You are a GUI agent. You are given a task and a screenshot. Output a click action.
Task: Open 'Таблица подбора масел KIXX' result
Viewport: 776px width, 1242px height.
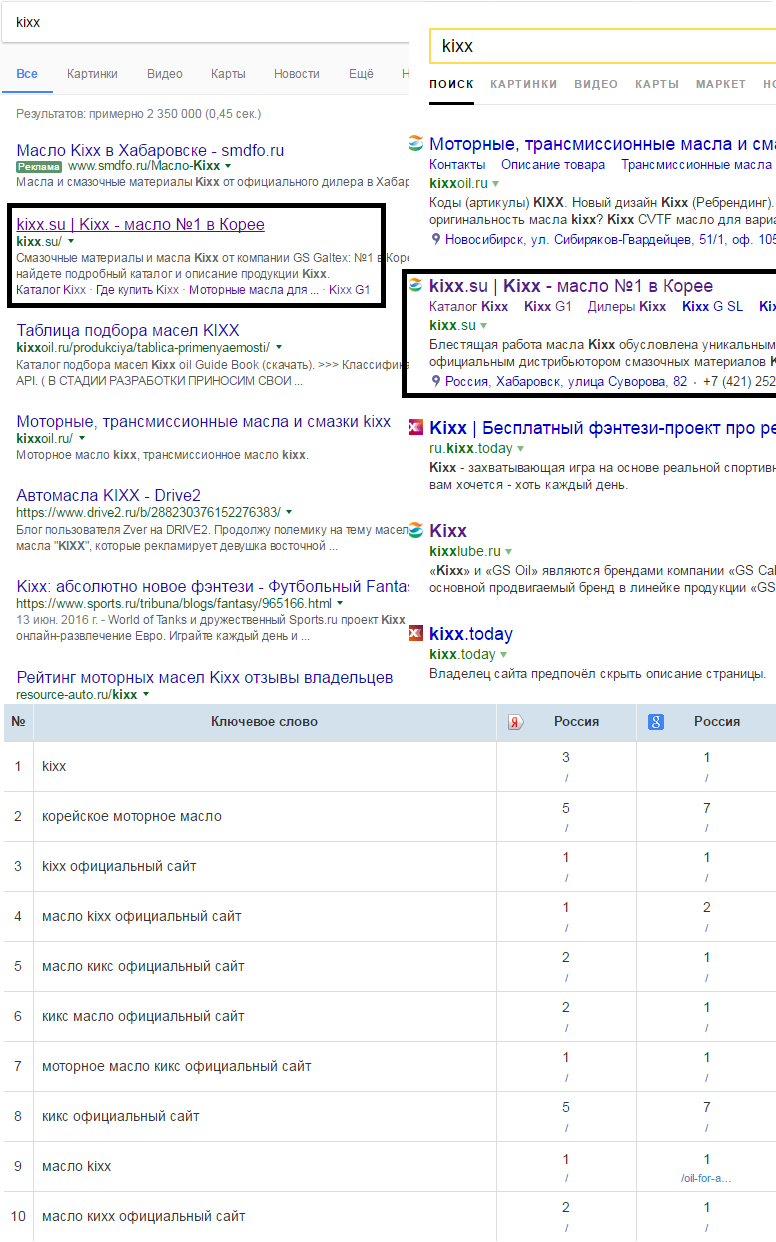click(128, 330)
